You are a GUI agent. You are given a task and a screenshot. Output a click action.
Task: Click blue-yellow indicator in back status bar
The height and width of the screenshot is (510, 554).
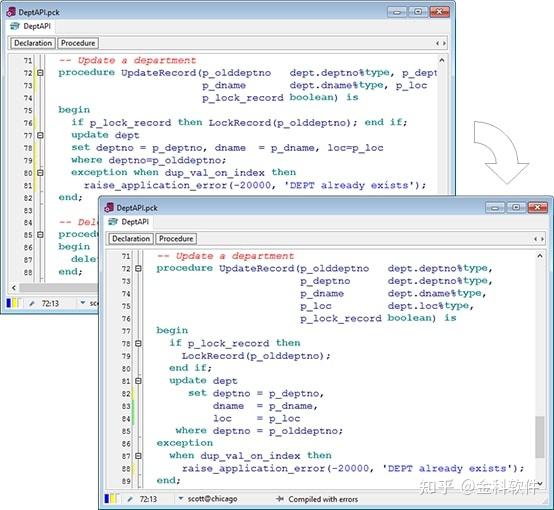[x=13, y=303]
